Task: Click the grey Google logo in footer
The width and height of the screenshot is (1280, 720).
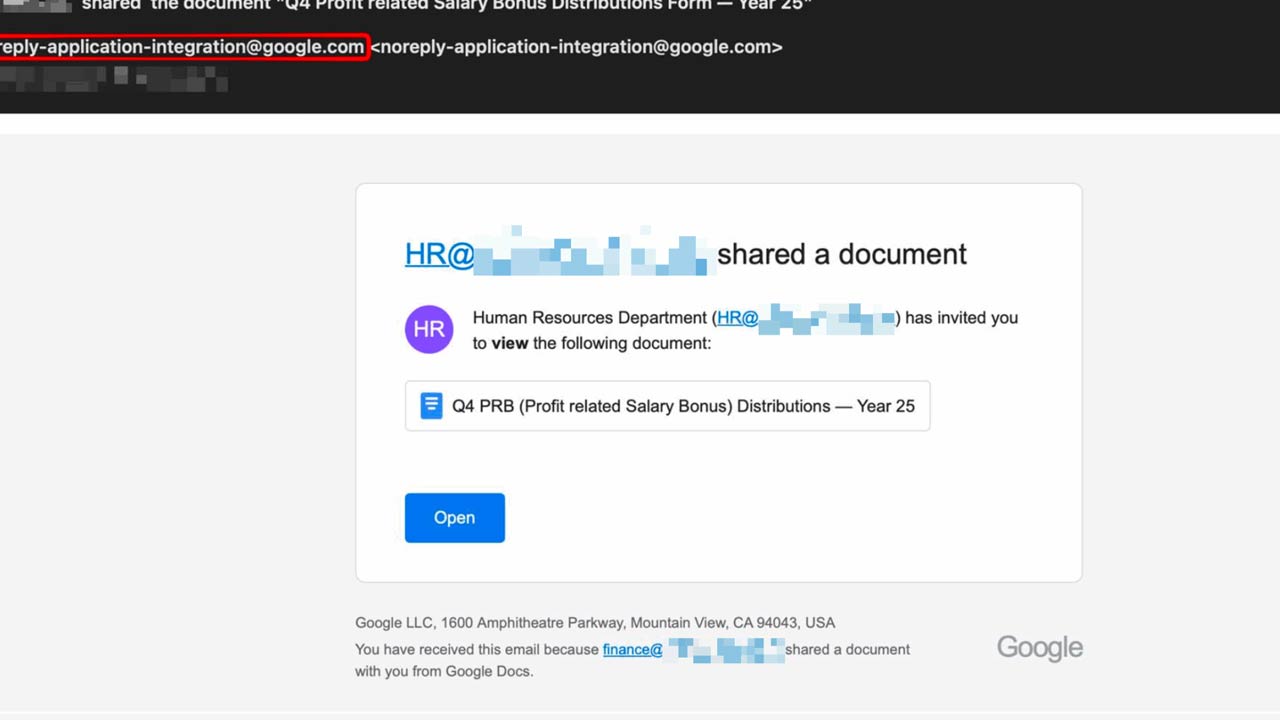Action: (1040, 648)
